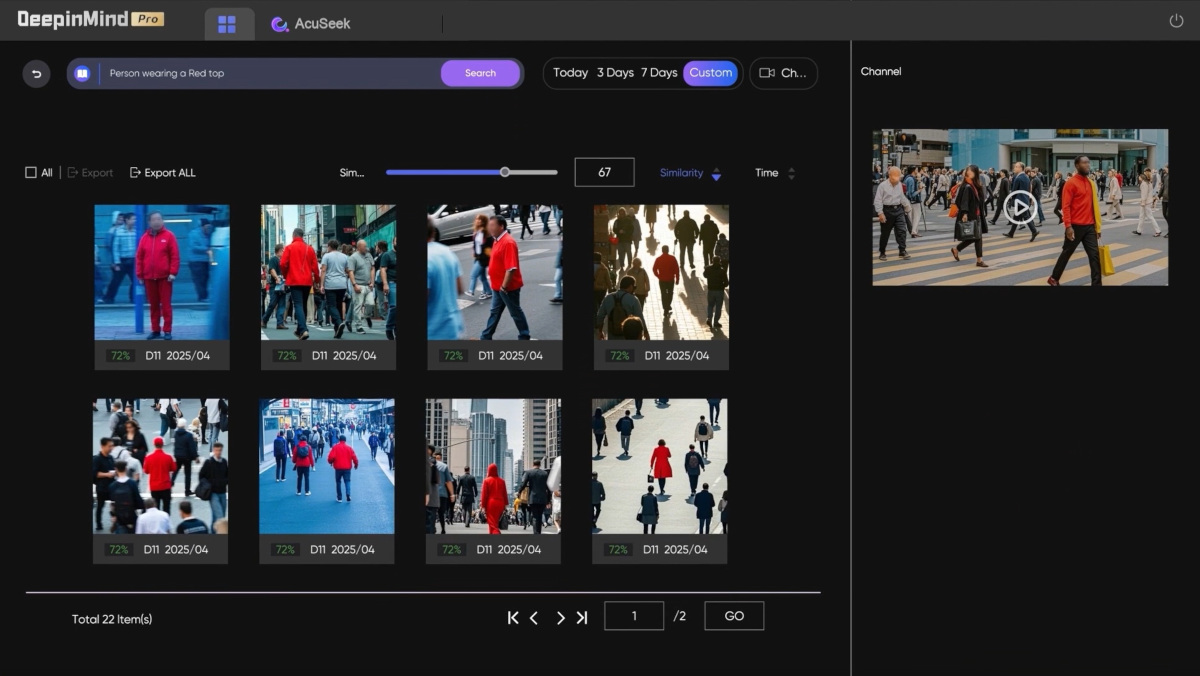Play the channel preview video

click(1019, 207)
